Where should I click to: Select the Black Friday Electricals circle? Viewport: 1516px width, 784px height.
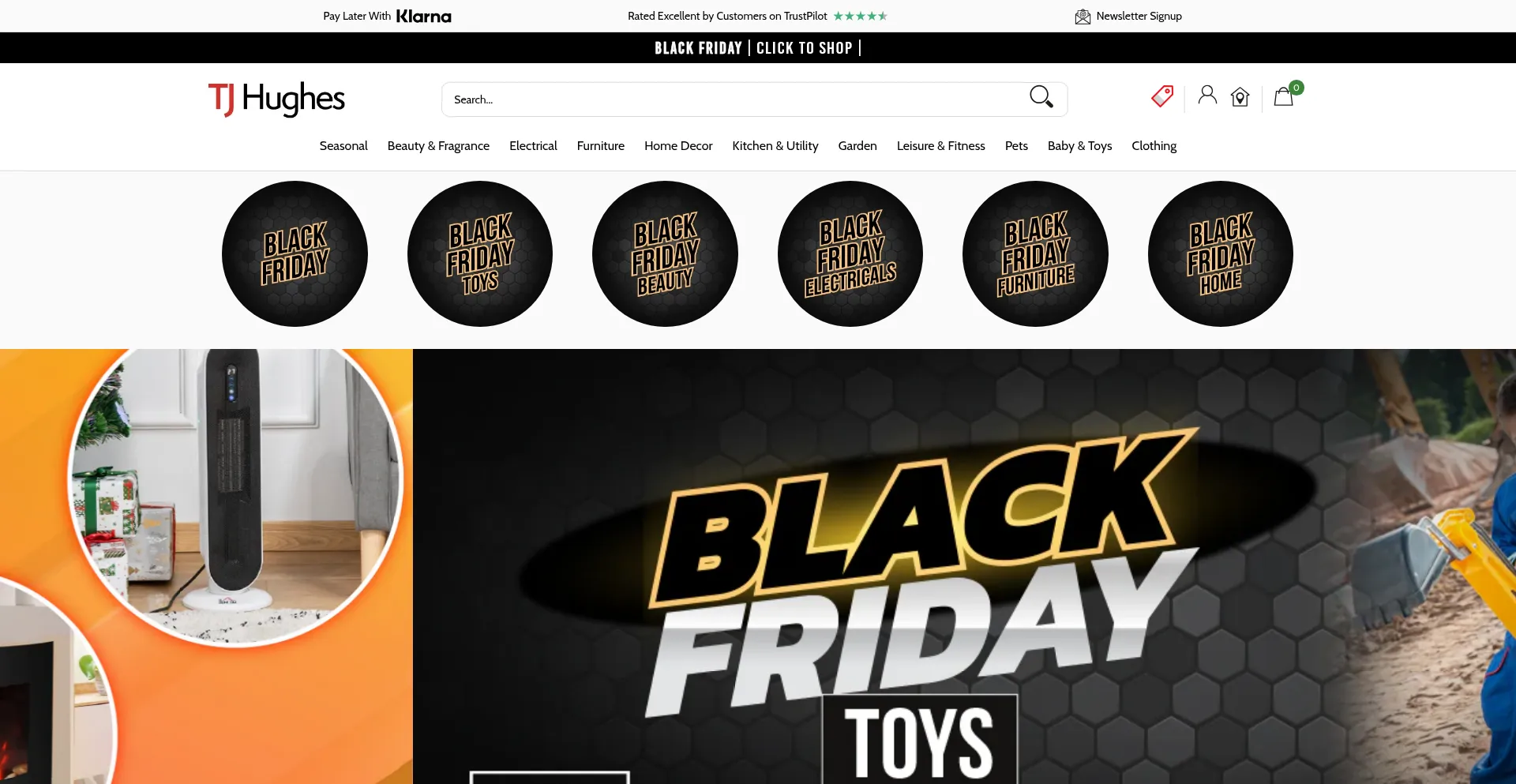850,253
